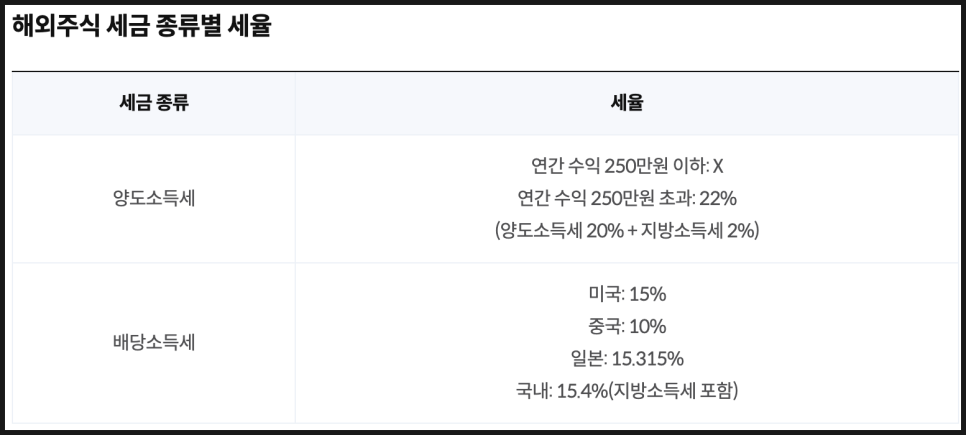This screenshot has width=966, height=435.
Task: Click the 15.315% figure for Japan
Action: [648, 359]
